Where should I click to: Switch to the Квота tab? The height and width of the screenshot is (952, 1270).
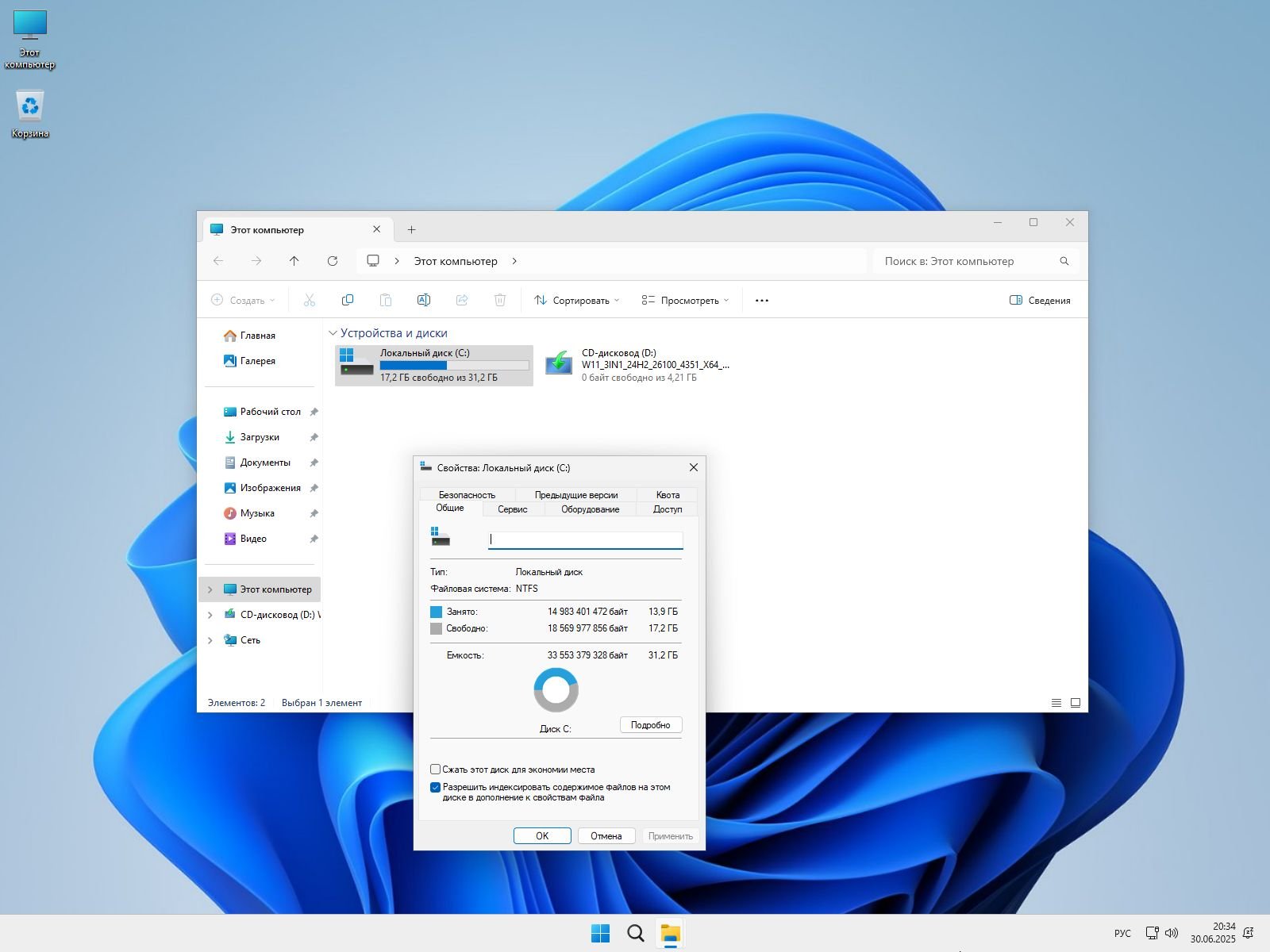point(668,494)
